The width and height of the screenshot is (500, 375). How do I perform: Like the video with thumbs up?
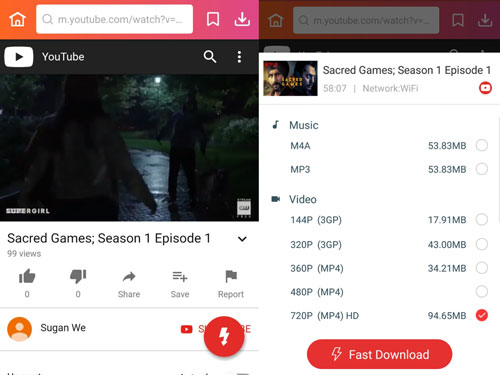[27, 276]
